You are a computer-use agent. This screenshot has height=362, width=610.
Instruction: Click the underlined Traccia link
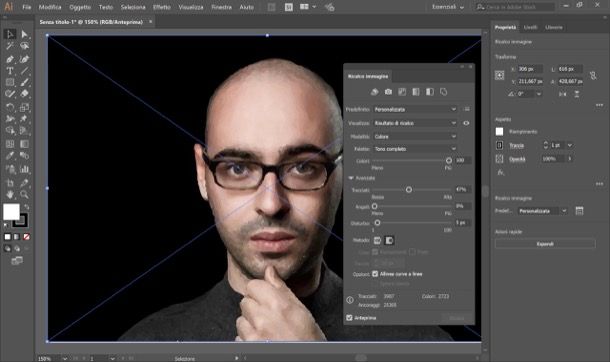click(517, 145)
